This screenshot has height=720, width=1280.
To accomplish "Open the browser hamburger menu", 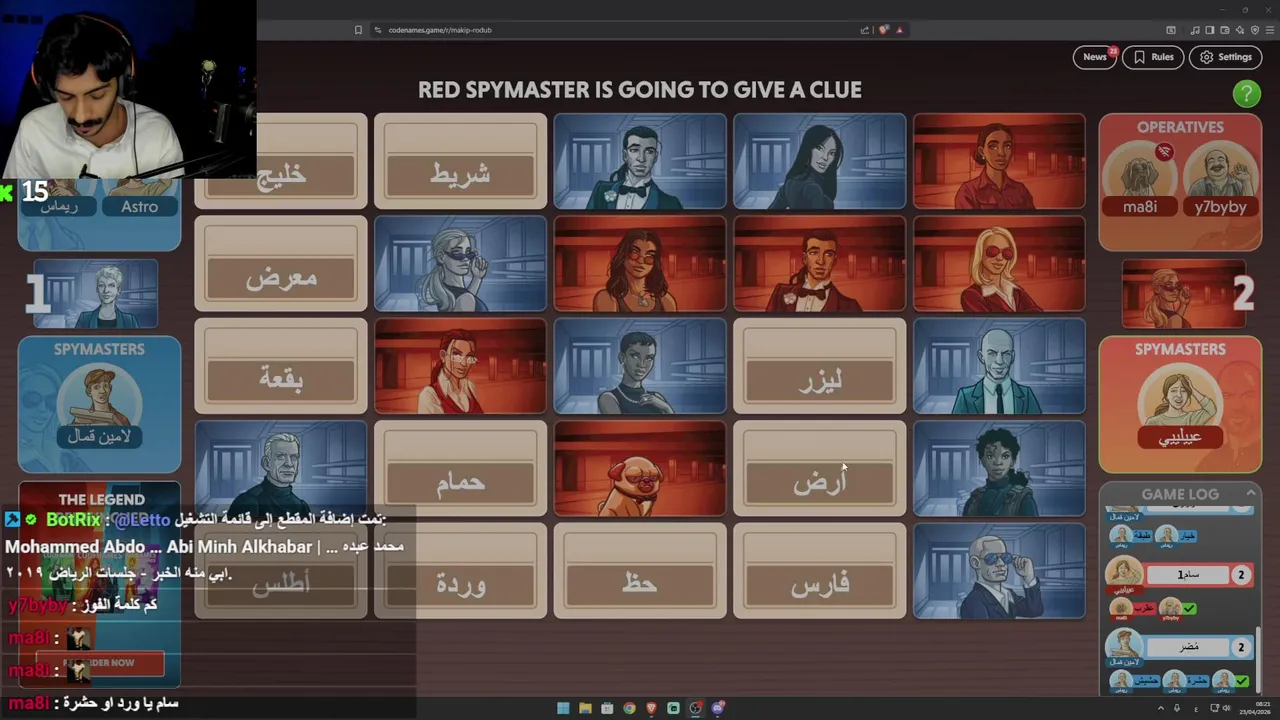I will tap(1269, 30).
